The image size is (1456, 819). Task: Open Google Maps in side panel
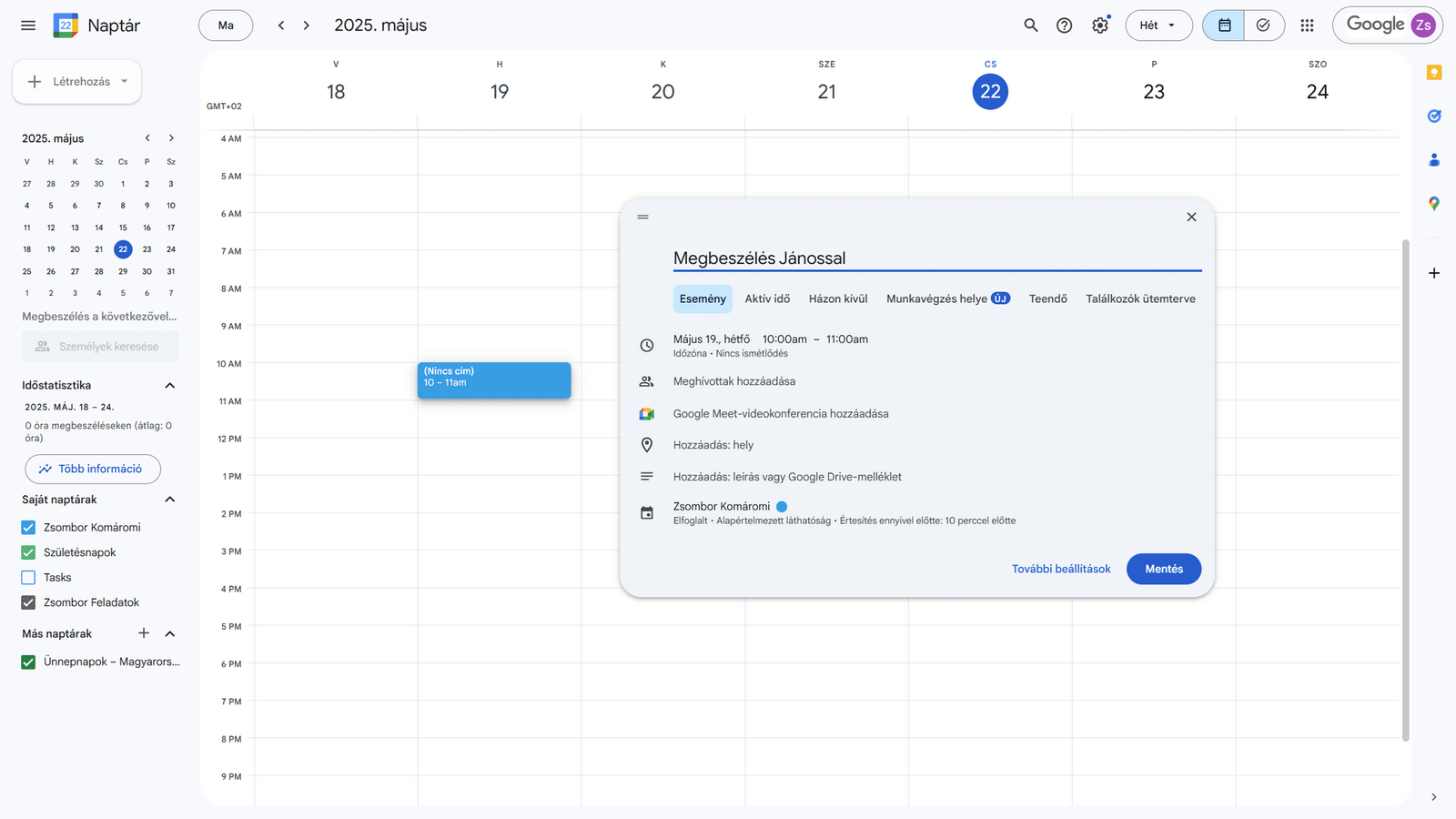click(1434, 204)
